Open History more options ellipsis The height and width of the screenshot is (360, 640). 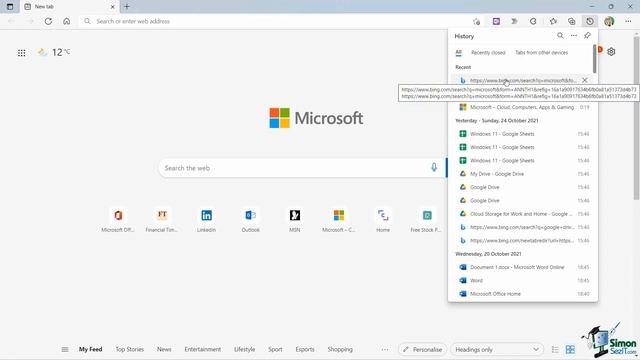574,36
